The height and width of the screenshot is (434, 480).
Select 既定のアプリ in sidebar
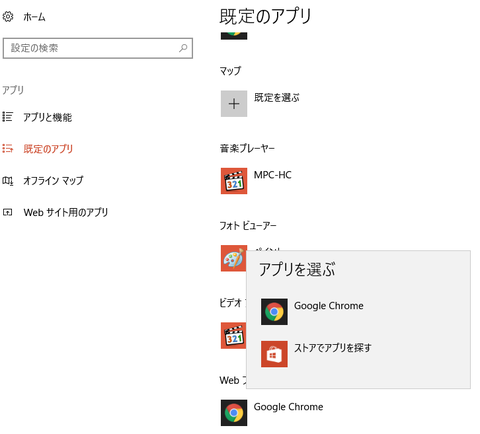(48, 149)
